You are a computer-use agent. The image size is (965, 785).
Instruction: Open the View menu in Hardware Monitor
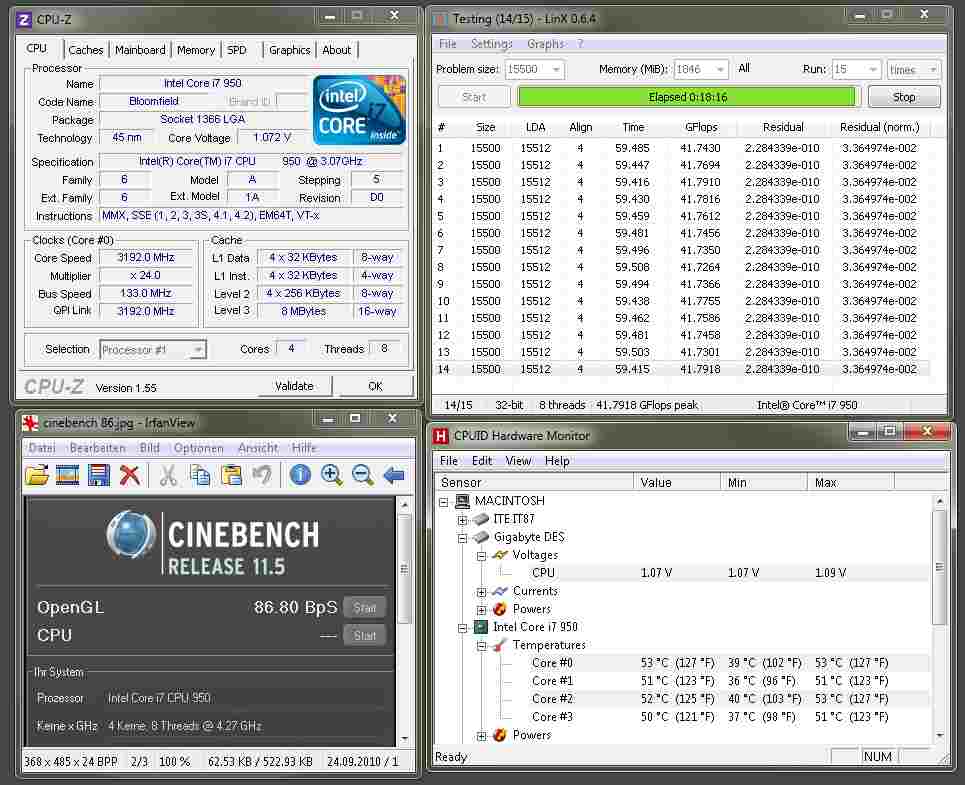tap(518, 461)
